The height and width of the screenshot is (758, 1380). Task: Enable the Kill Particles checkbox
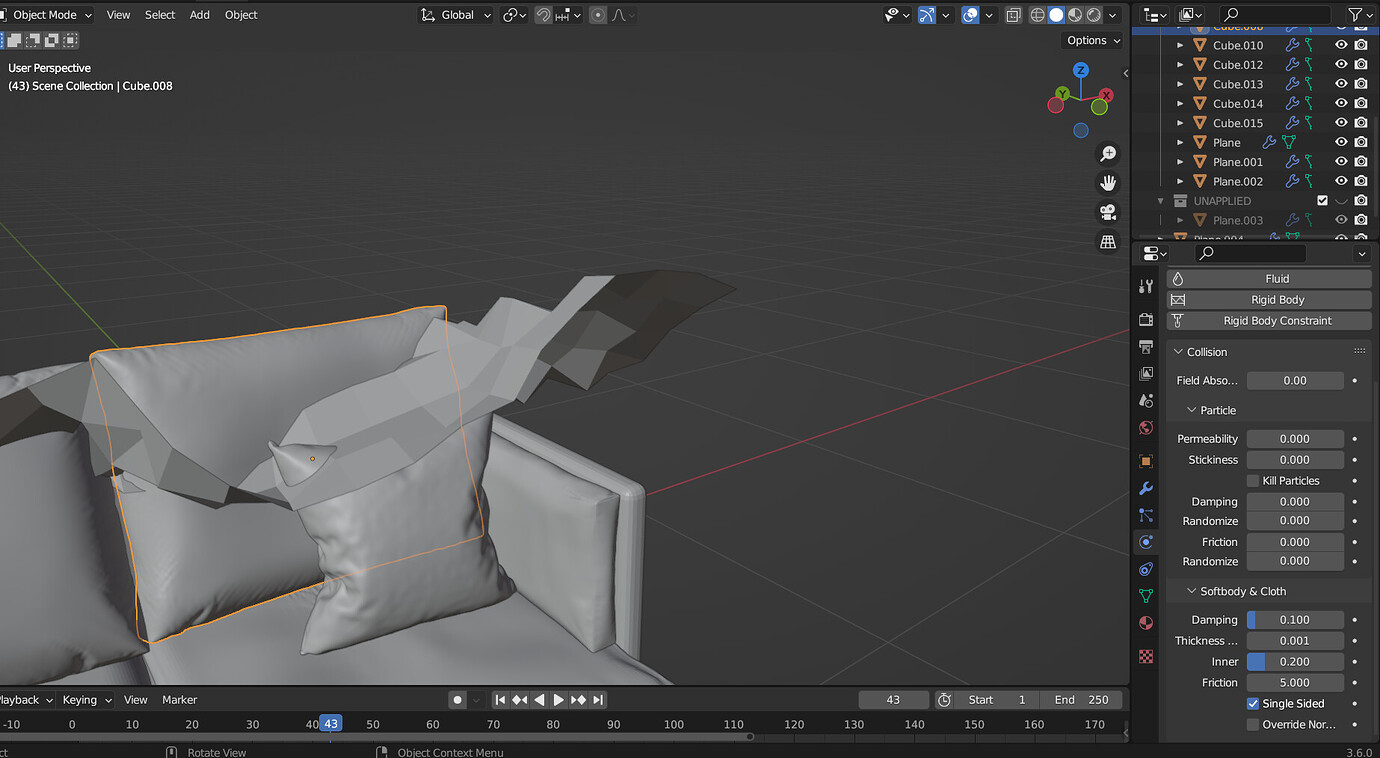1253,481
